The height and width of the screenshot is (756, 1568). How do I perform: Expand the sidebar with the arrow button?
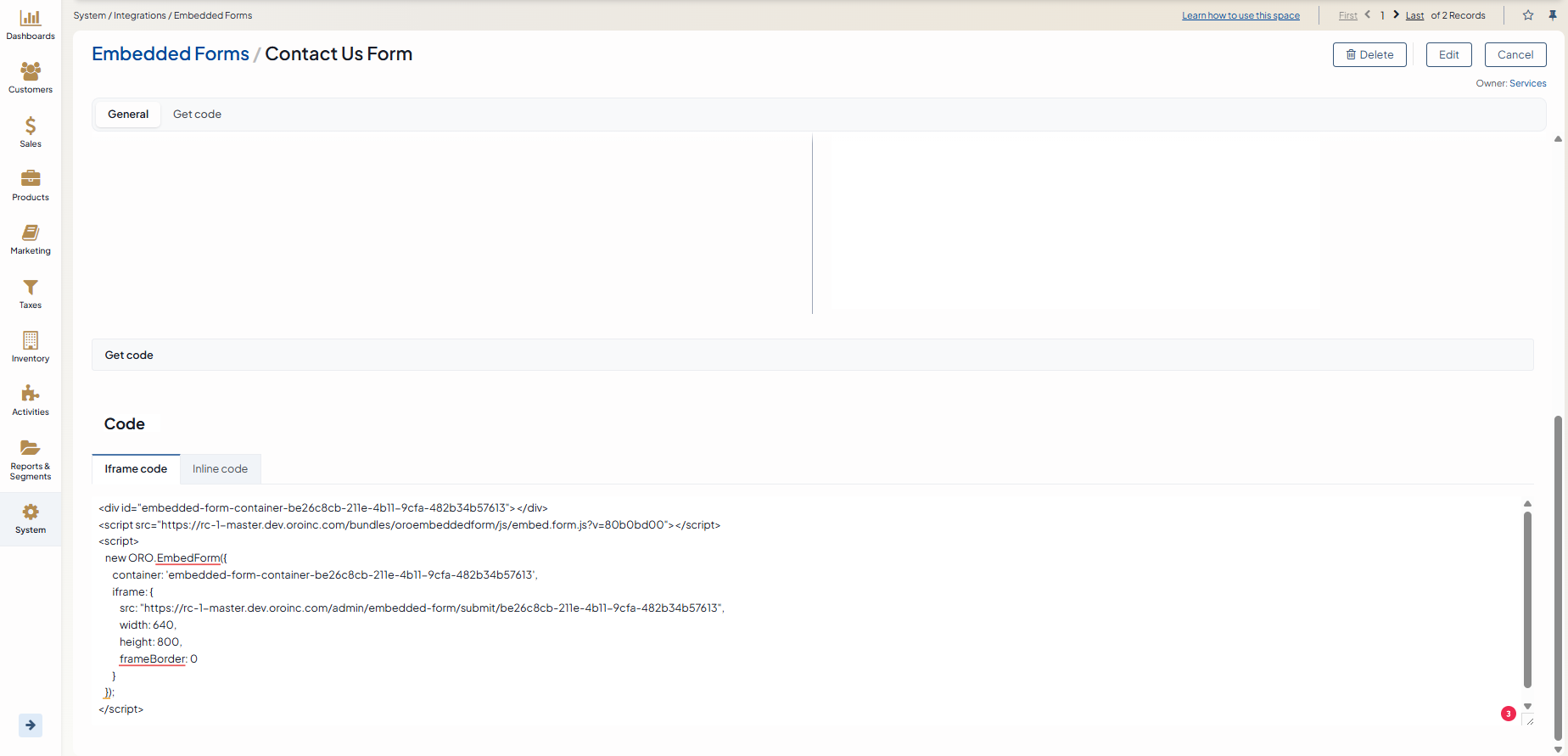(x=31, y=725)
